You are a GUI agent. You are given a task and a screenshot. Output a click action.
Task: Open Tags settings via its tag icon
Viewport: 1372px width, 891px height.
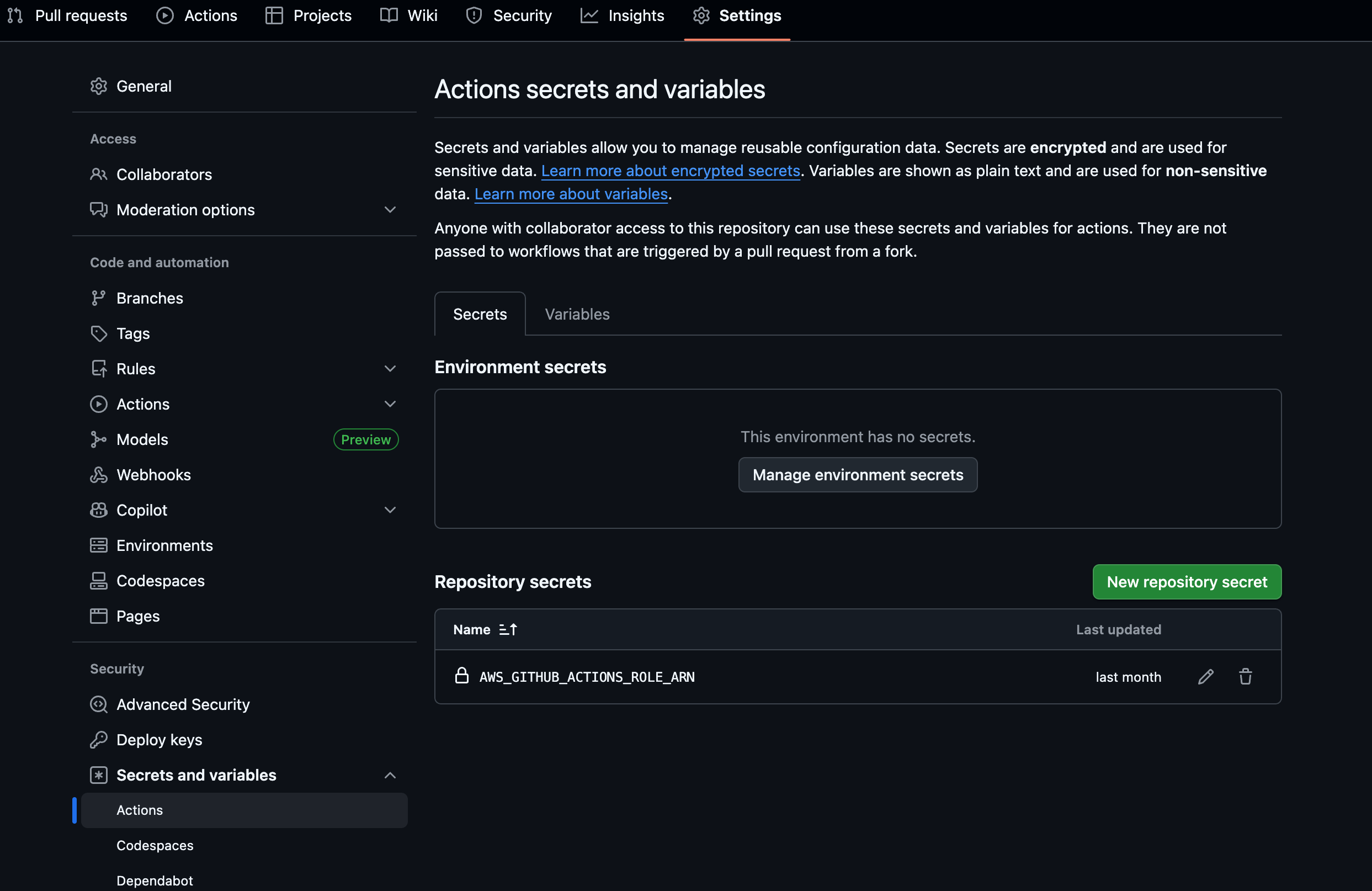pyautogui.click(x=99, y=333)
